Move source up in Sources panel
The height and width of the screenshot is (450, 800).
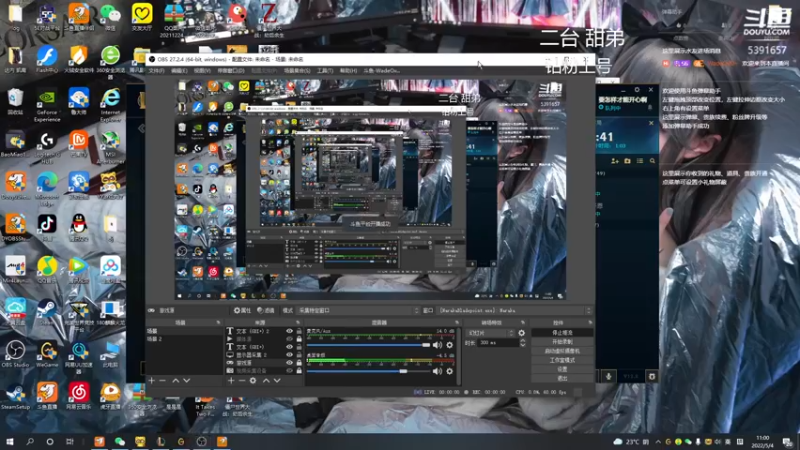click(266, 381)
